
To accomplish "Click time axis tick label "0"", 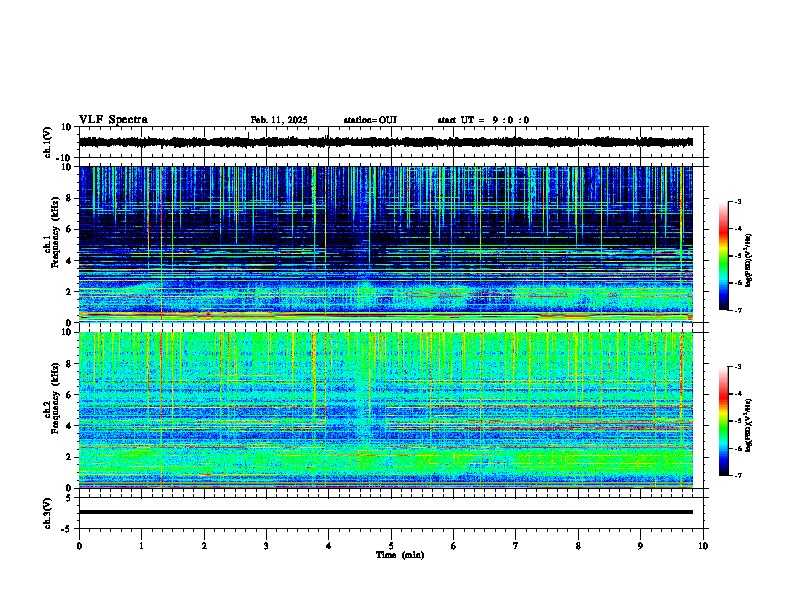I will point(79,546).
